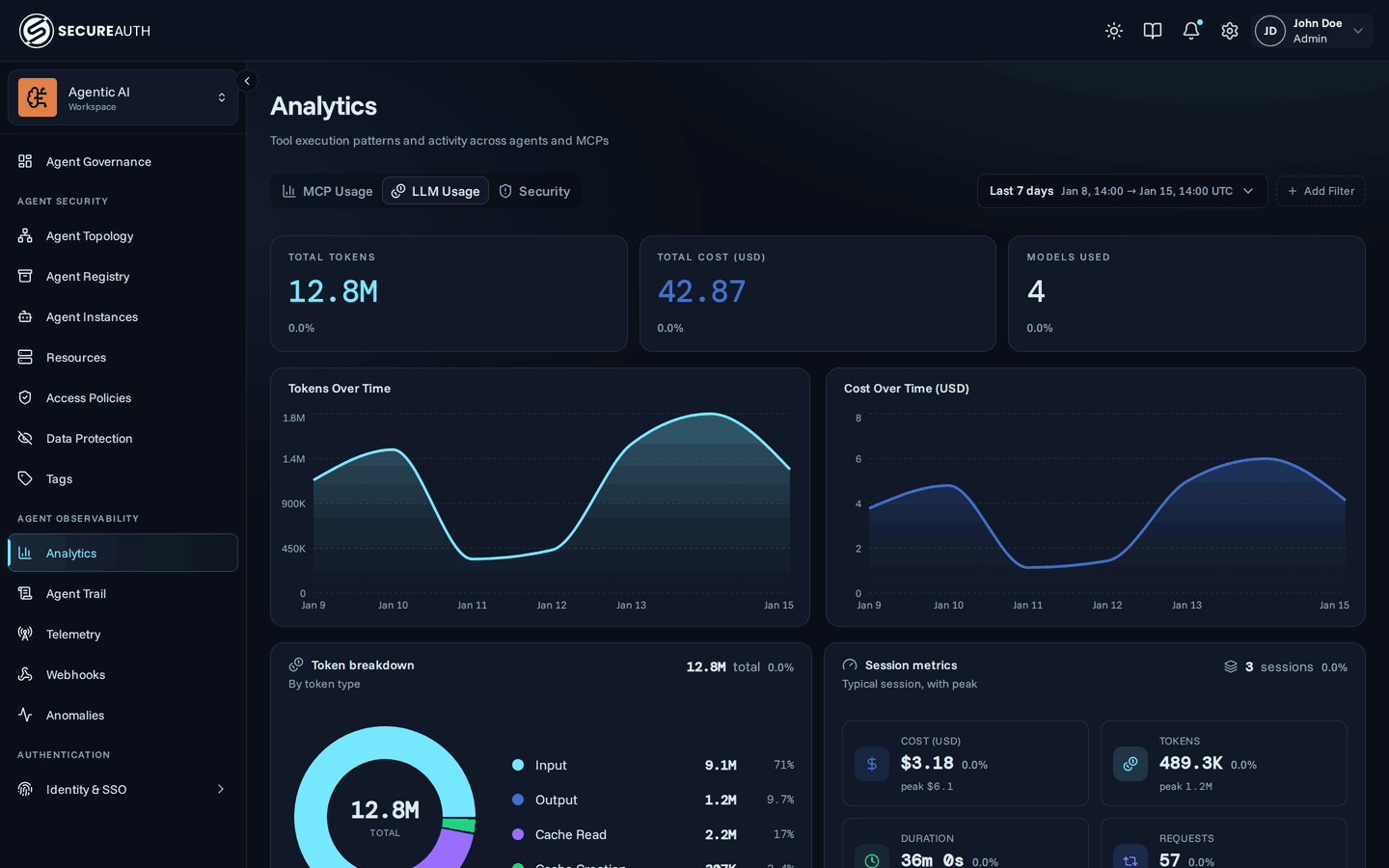Click the 489.3K tokens value
This screenshot has width=1389, height=868.
pyautogui.click(x=1191, y=763)
